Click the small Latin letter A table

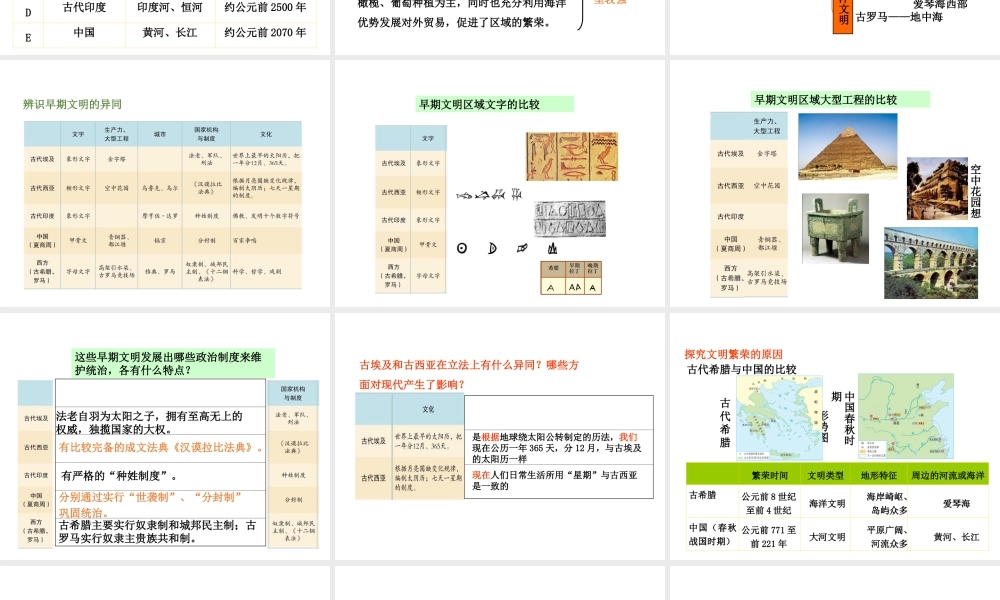tap(571, 277)
